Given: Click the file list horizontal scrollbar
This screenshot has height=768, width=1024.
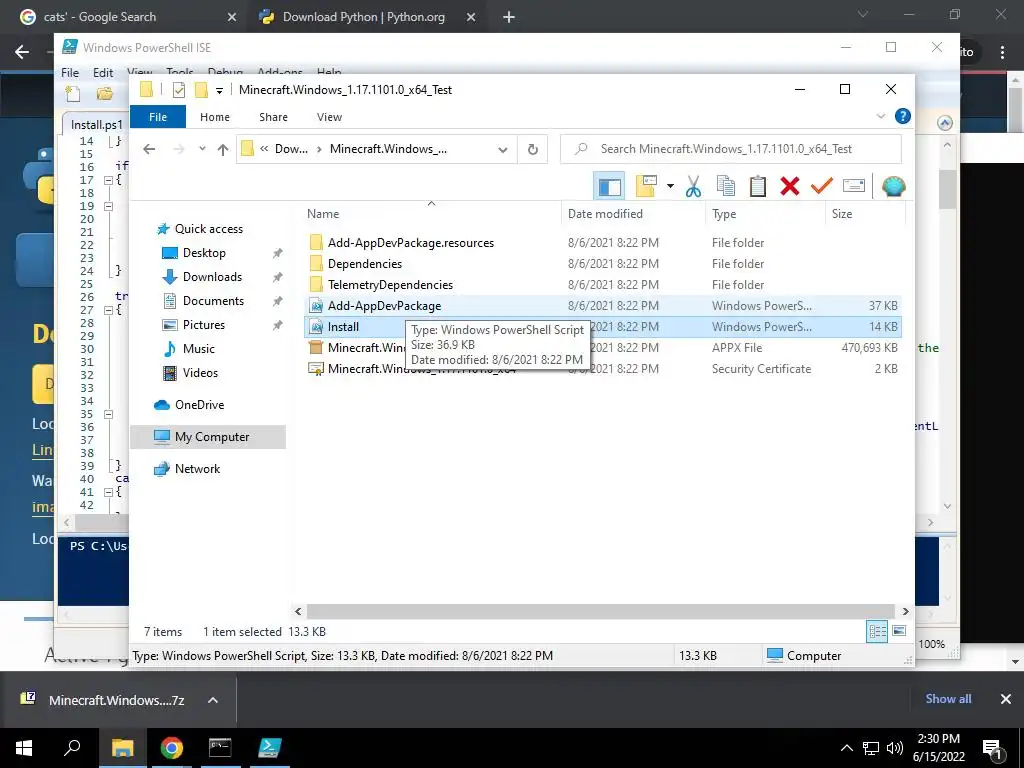Looking at the screenshot, I should coord(601,611).
